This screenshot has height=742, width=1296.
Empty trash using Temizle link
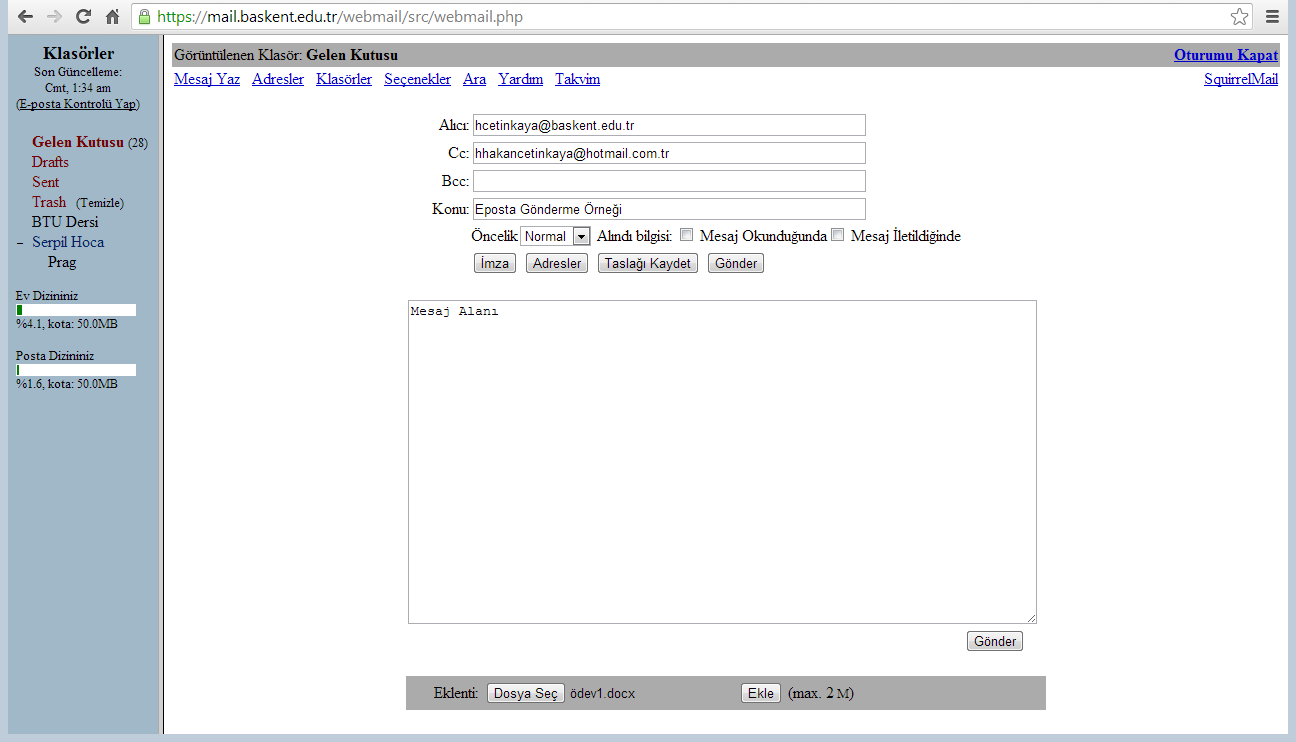(x=100, y=203)
